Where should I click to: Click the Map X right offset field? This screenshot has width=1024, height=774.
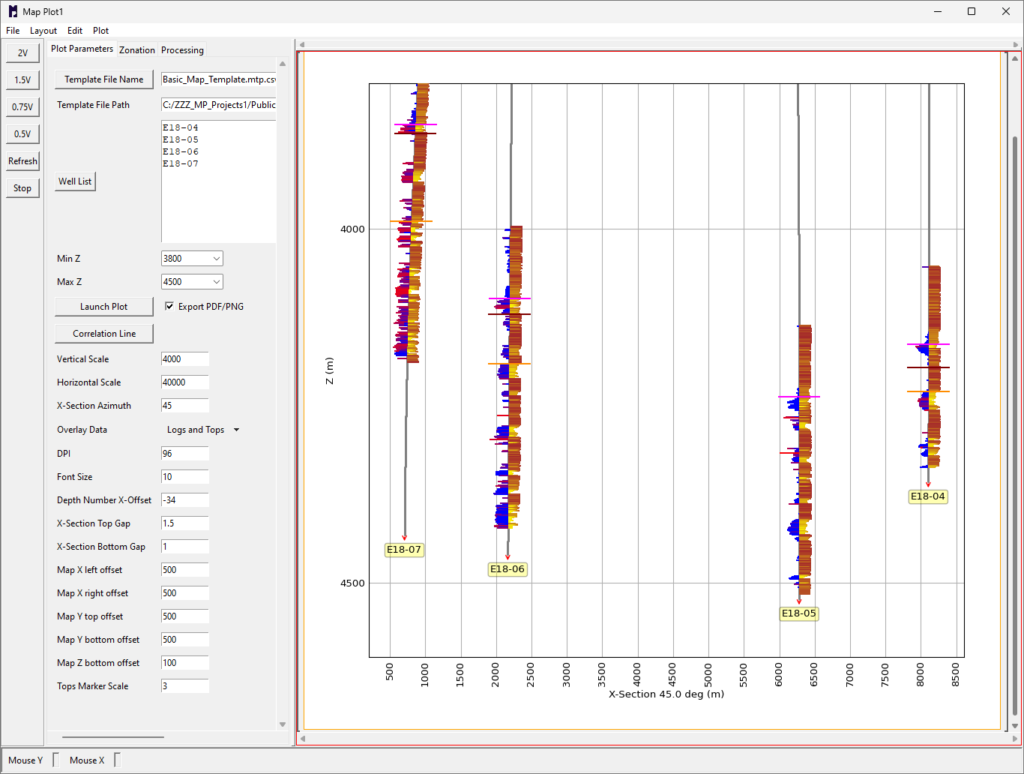(185, 593)
